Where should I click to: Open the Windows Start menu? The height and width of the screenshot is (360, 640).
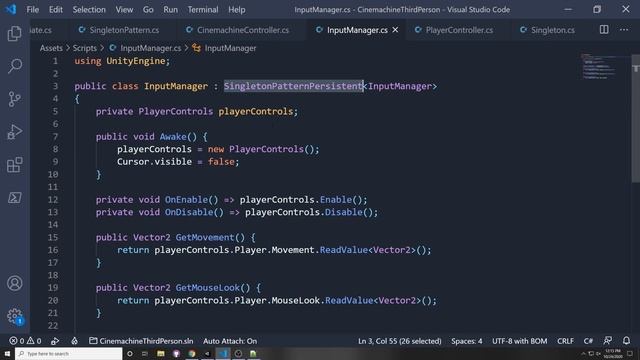point(7,353)
